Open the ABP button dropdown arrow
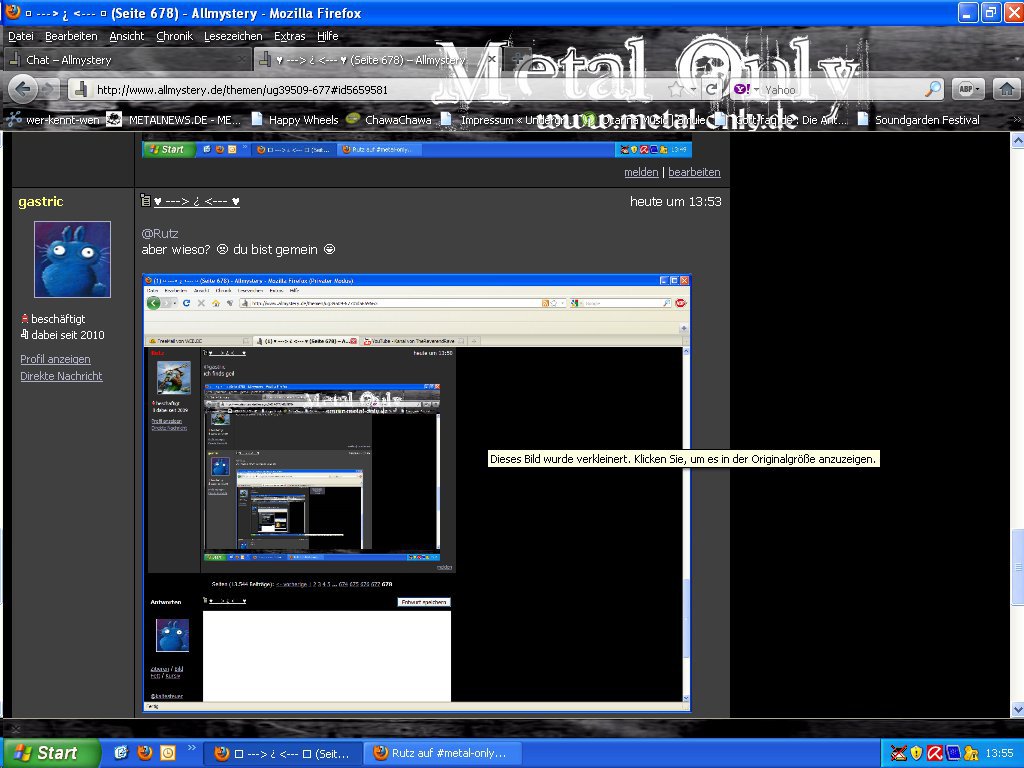 [x=978, y=89]
